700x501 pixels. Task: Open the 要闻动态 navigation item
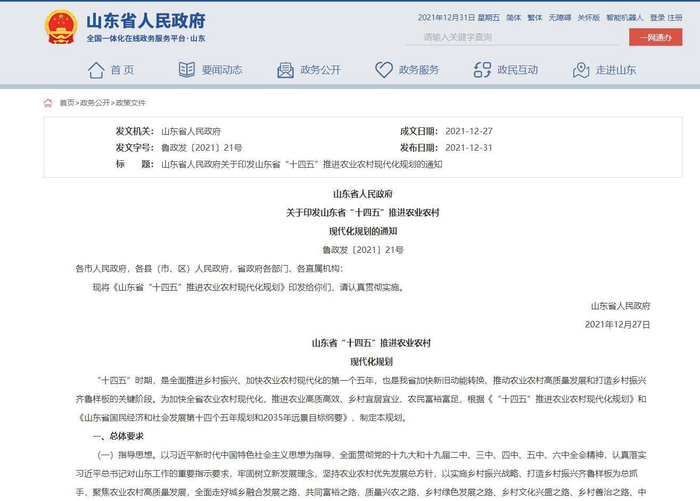[x=222, y=70]
